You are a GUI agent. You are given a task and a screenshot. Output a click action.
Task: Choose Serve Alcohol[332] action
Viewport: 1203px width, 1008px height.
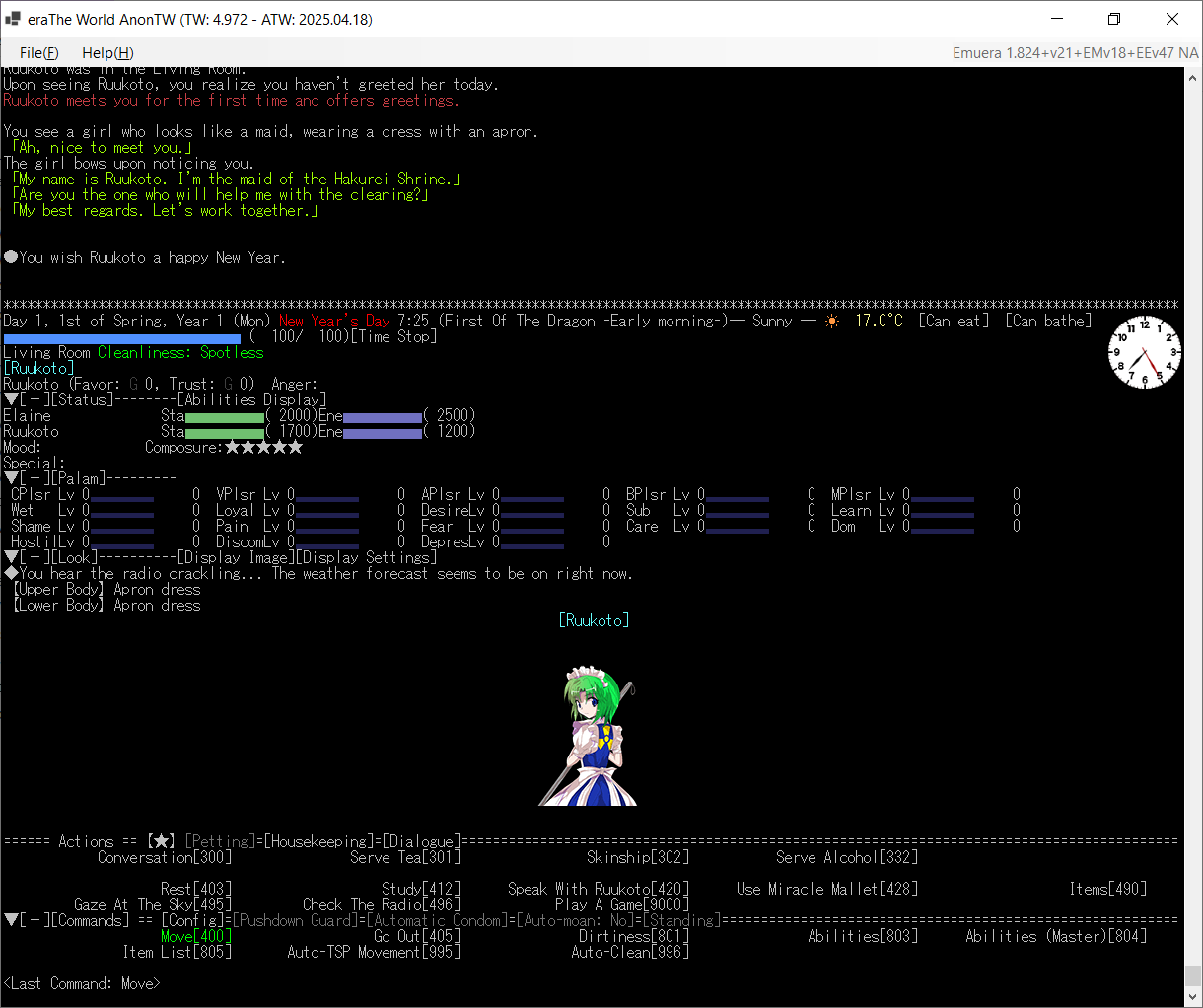[847, 857]
